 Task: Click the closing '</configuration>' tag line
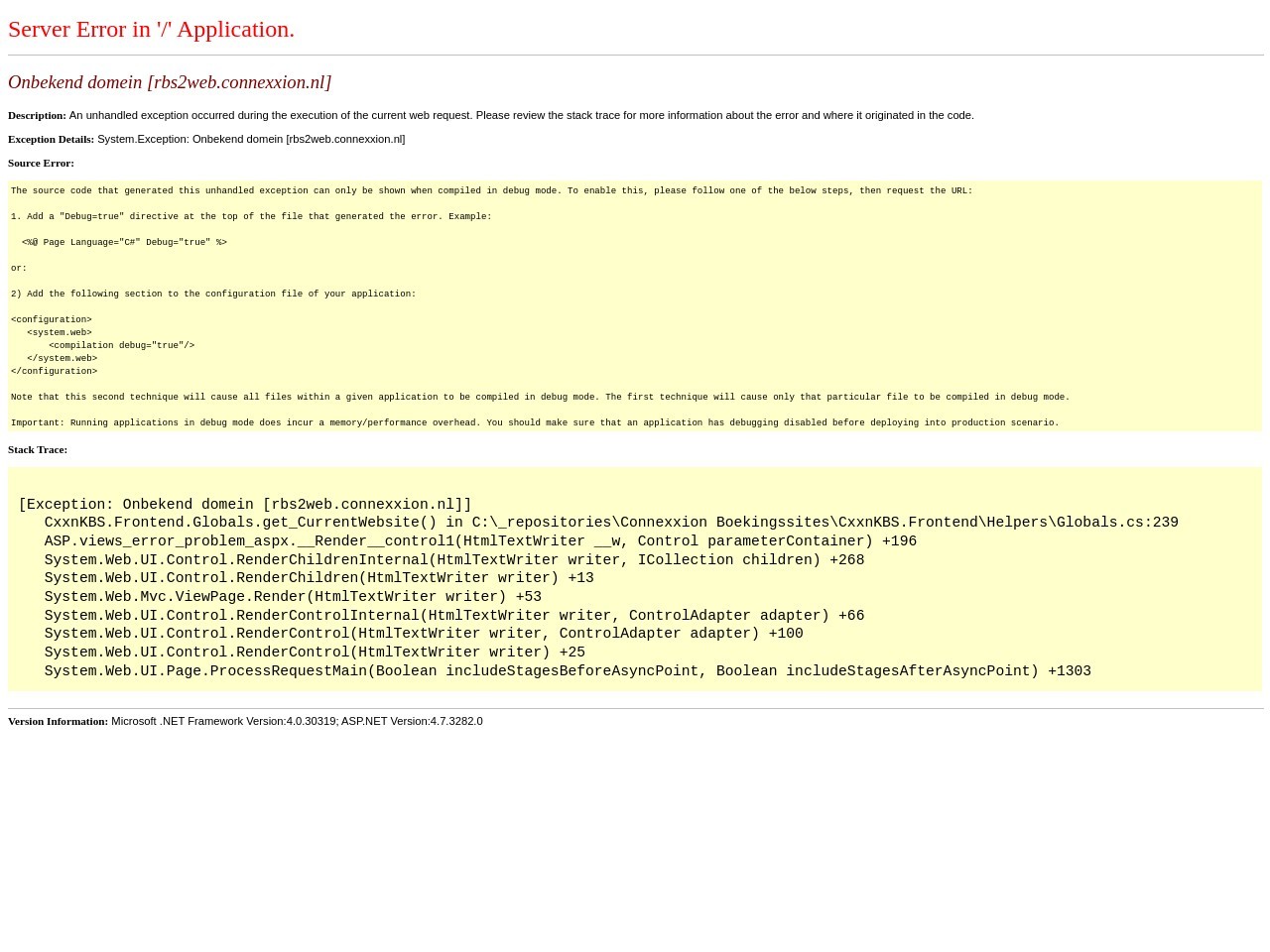54,371
